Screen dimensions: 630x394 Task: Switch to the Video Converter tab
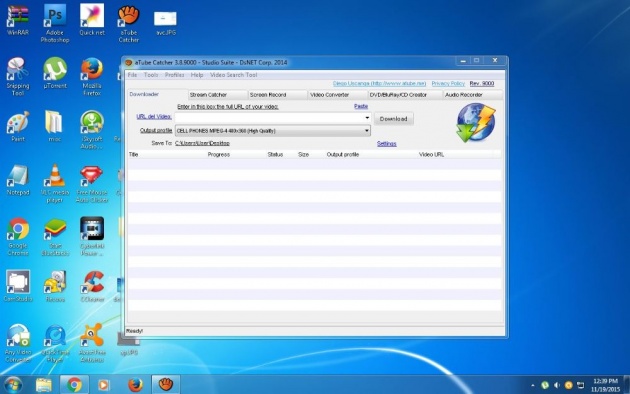(x=338, y=95)
